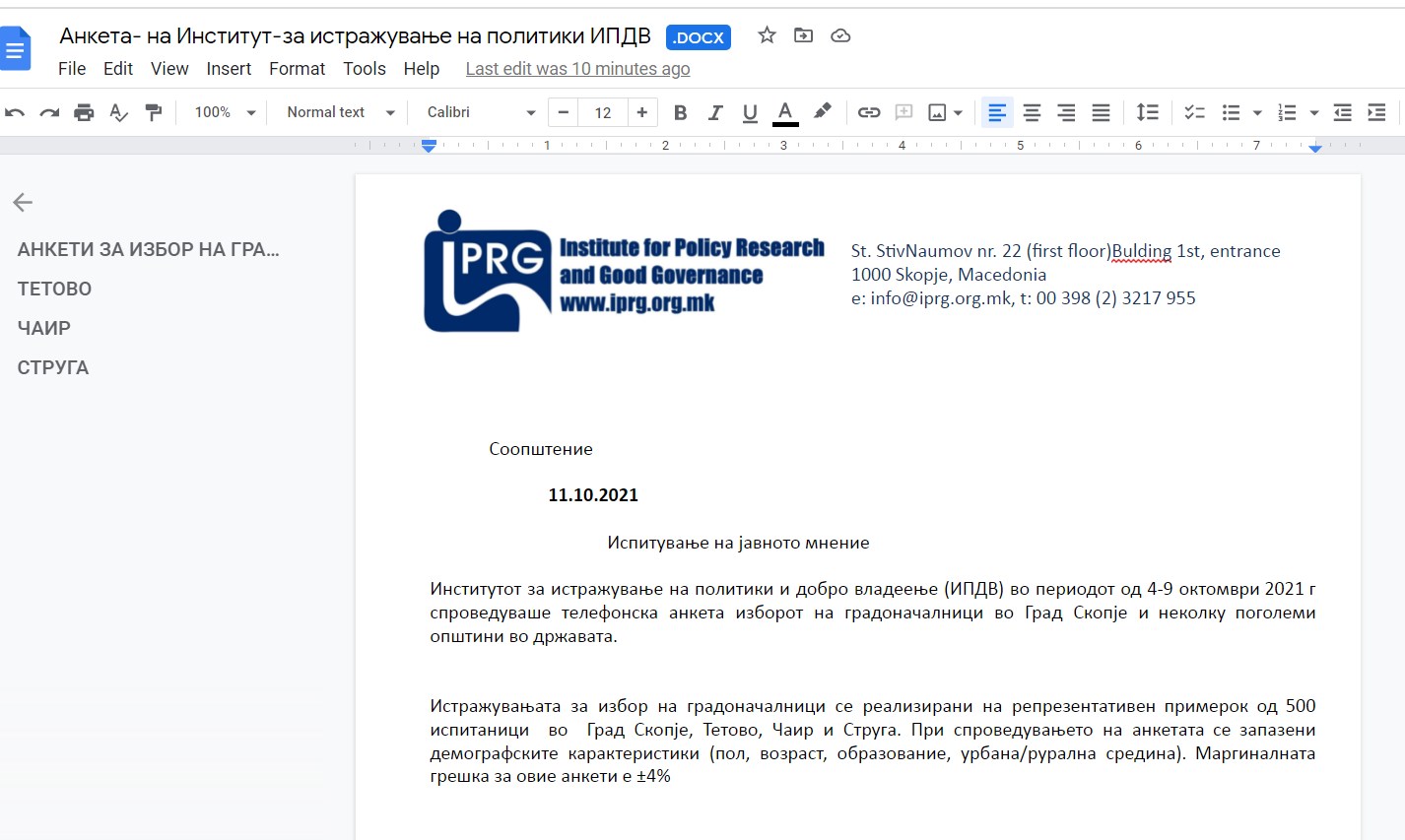Click the Insert link icon
Image resolution: width=1405 pixels, height=840 pixels.
[868, 112]
